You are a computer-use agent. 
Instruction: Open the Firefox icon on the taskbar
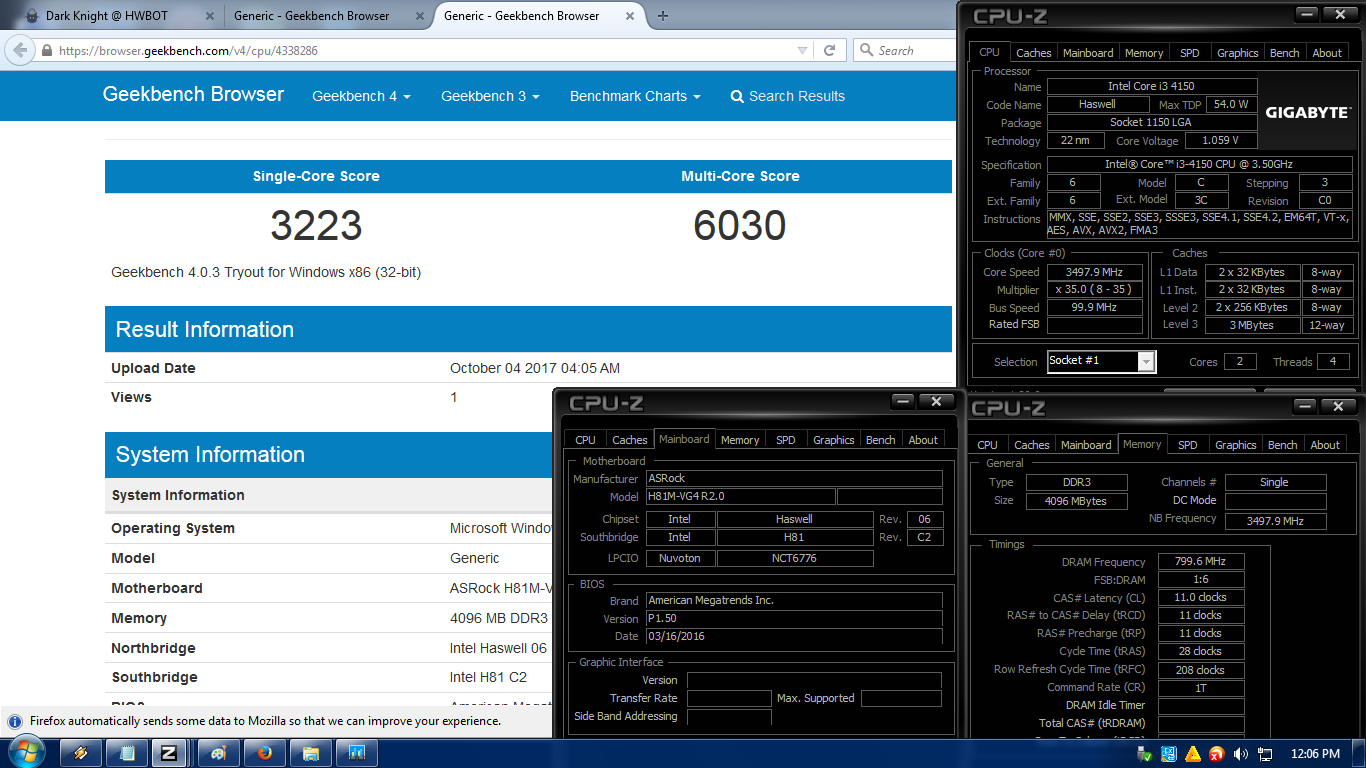(264, 753)
